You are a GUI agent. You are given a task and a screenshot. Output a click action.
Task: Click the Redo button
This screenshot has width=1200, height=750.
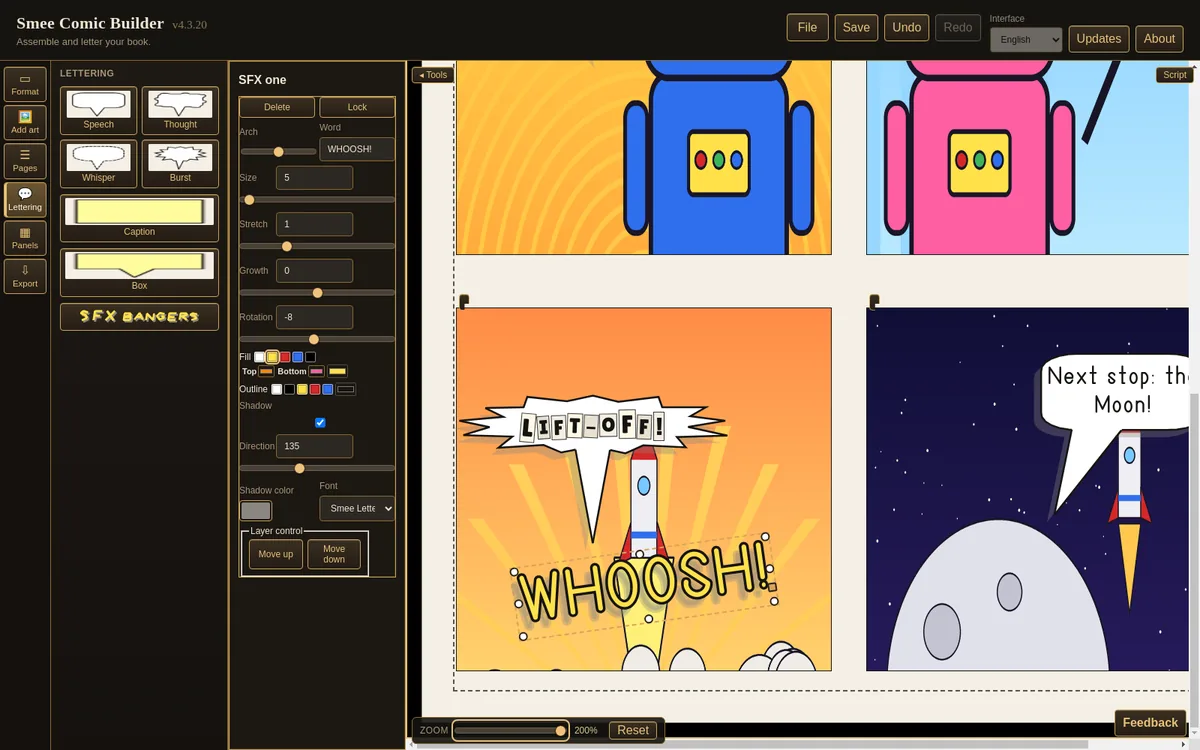tap(958, 27)
